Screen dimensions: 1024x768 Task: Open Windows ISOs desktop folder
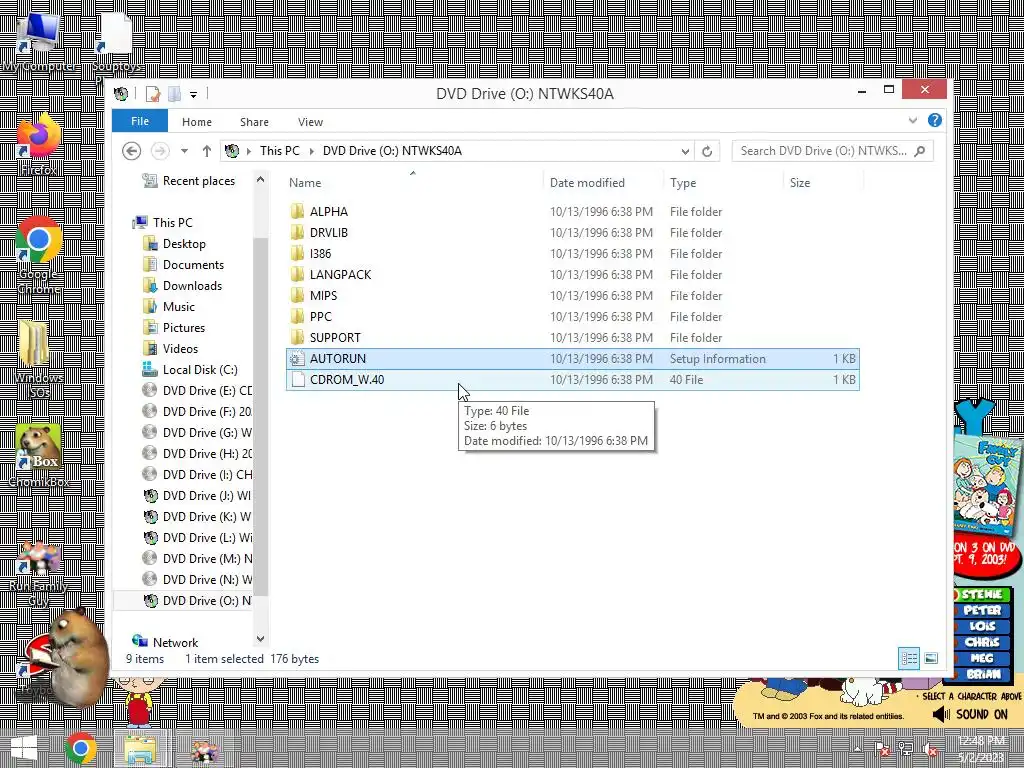[39, 359]
